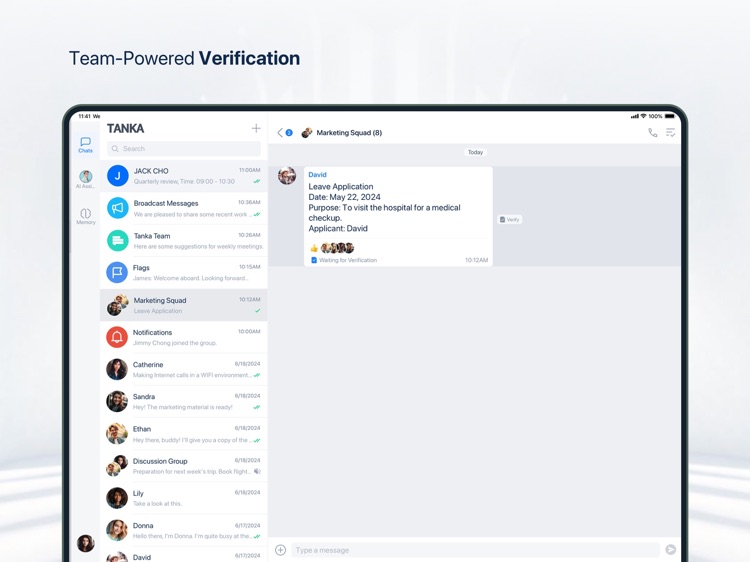
Task: Click the 'Take a look at this.' preview
Action: coord(157,504)
